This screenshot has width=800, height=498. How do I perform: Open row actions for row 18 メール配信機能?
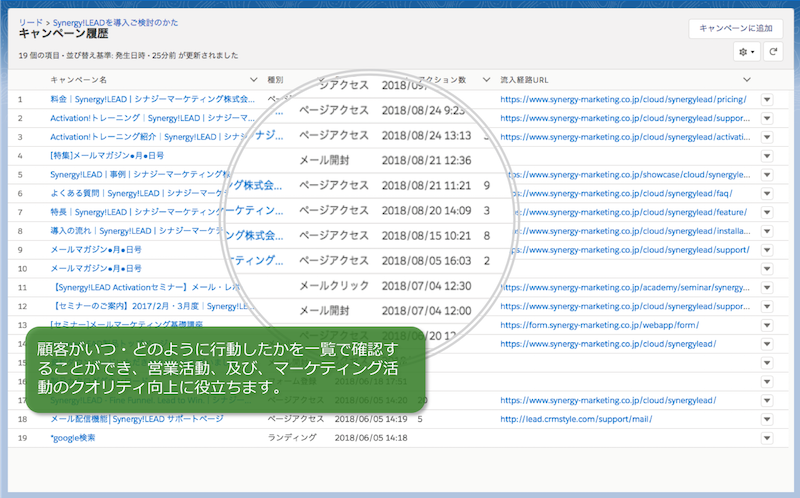click(x=767, y=419)
